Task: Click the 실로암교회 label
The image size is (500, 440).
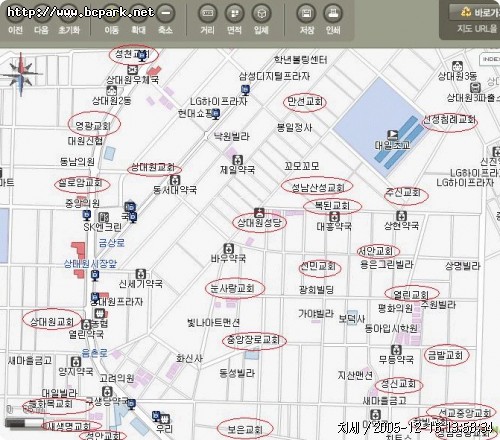Action: 80,183
